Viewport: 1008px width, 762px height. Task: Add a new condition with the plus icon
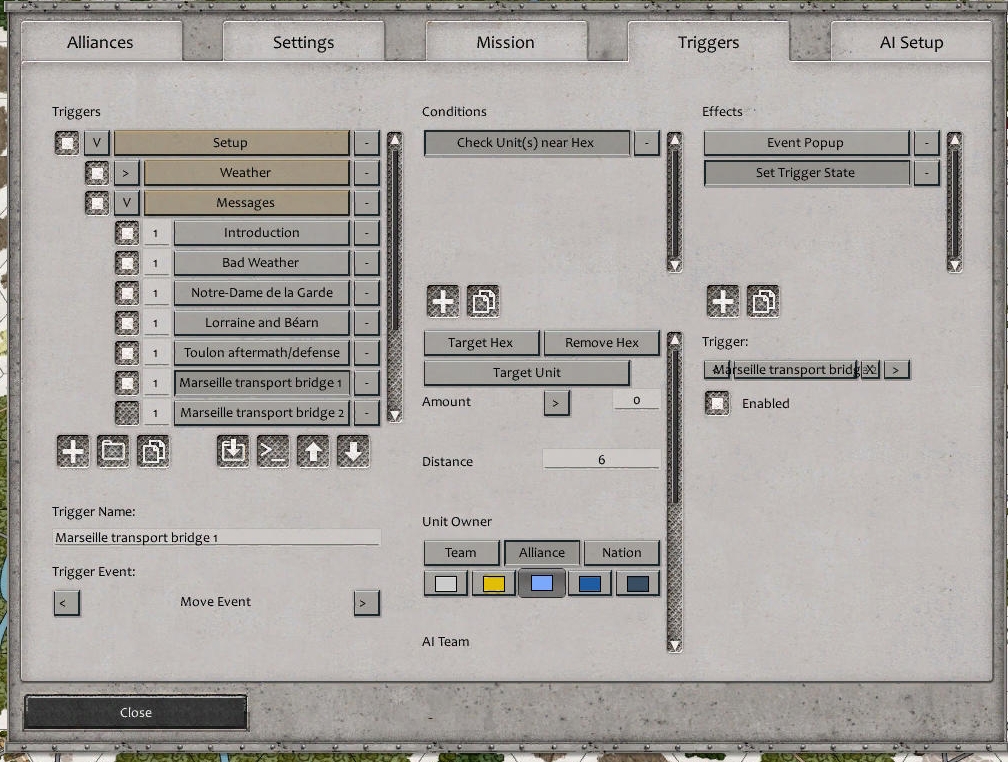pyautogui.click(x=443, y=301)
